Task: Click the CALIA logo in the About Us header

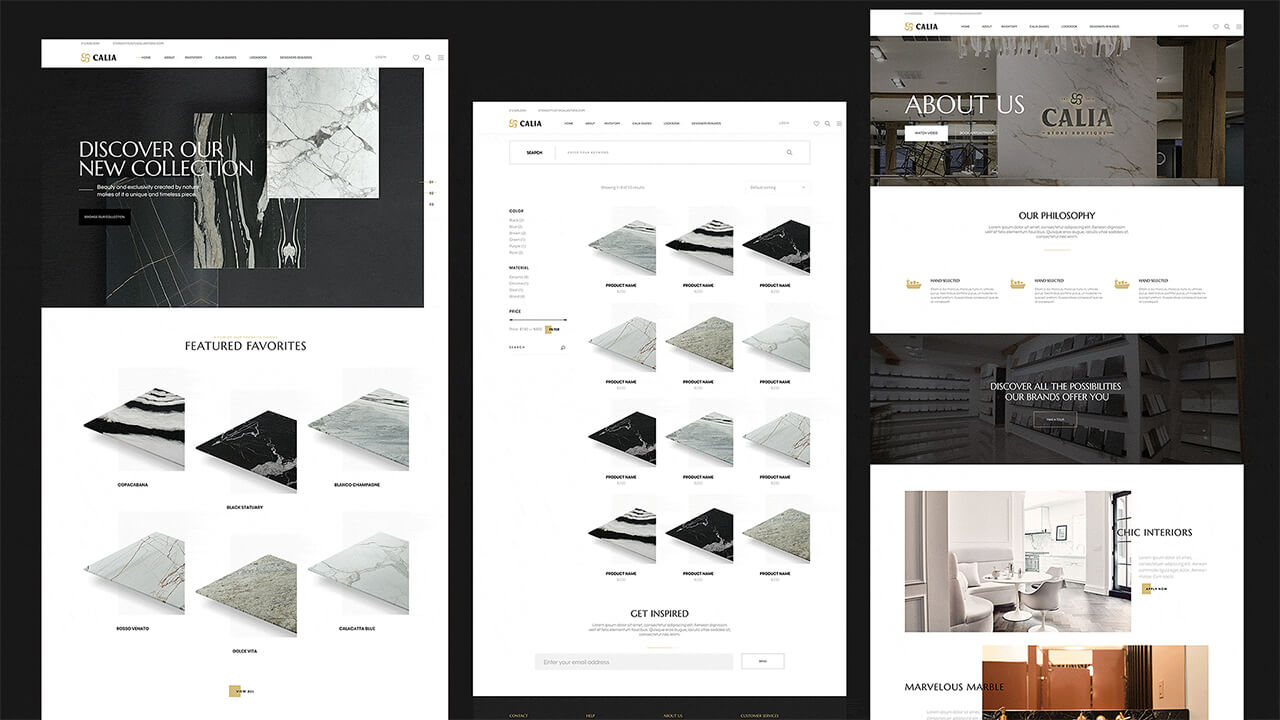Action: coord(922,27)
